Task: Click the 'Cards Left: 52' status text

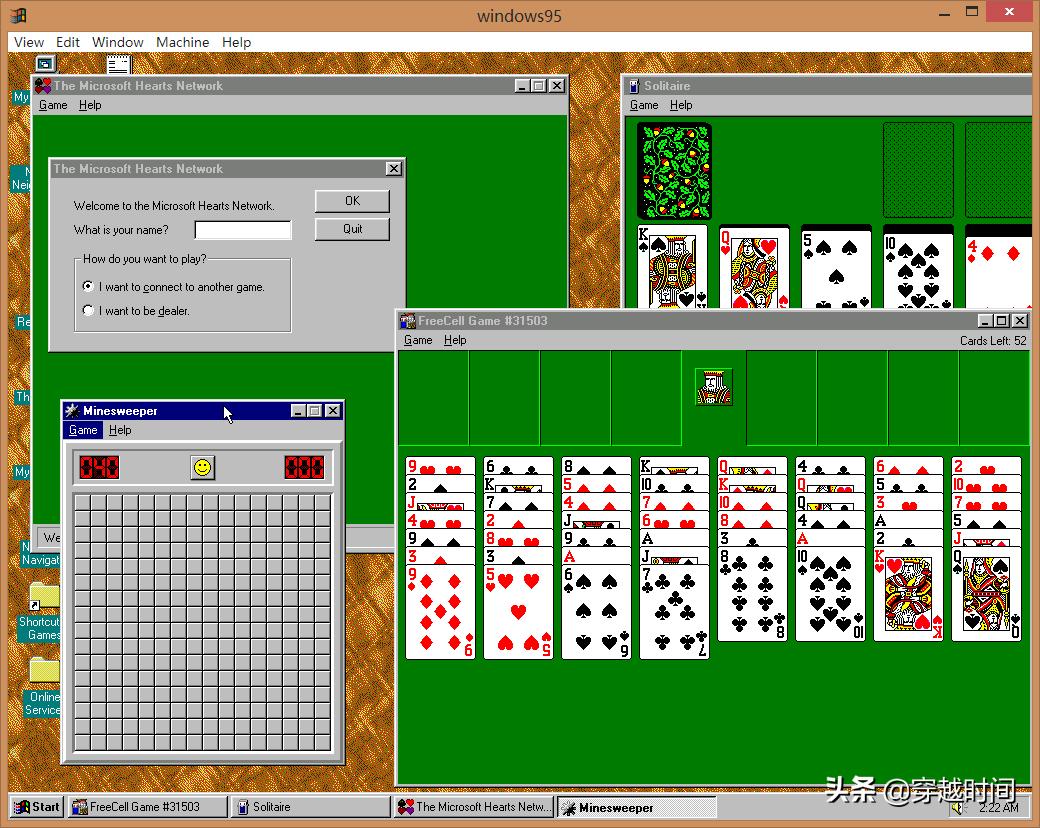Action: pyautogui.click(x=993, y=340)
